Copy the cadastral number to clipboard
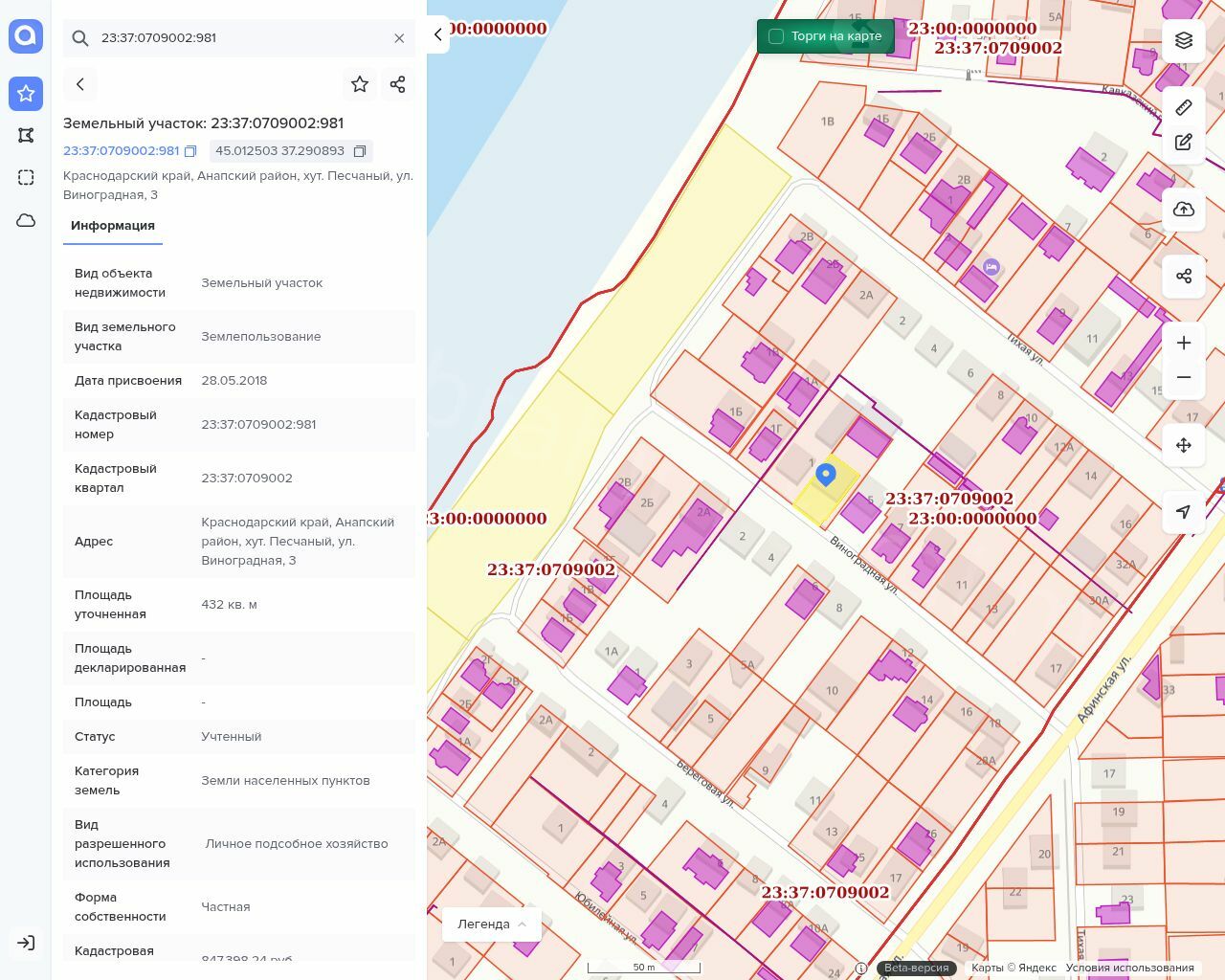 (x=190, y=151)
